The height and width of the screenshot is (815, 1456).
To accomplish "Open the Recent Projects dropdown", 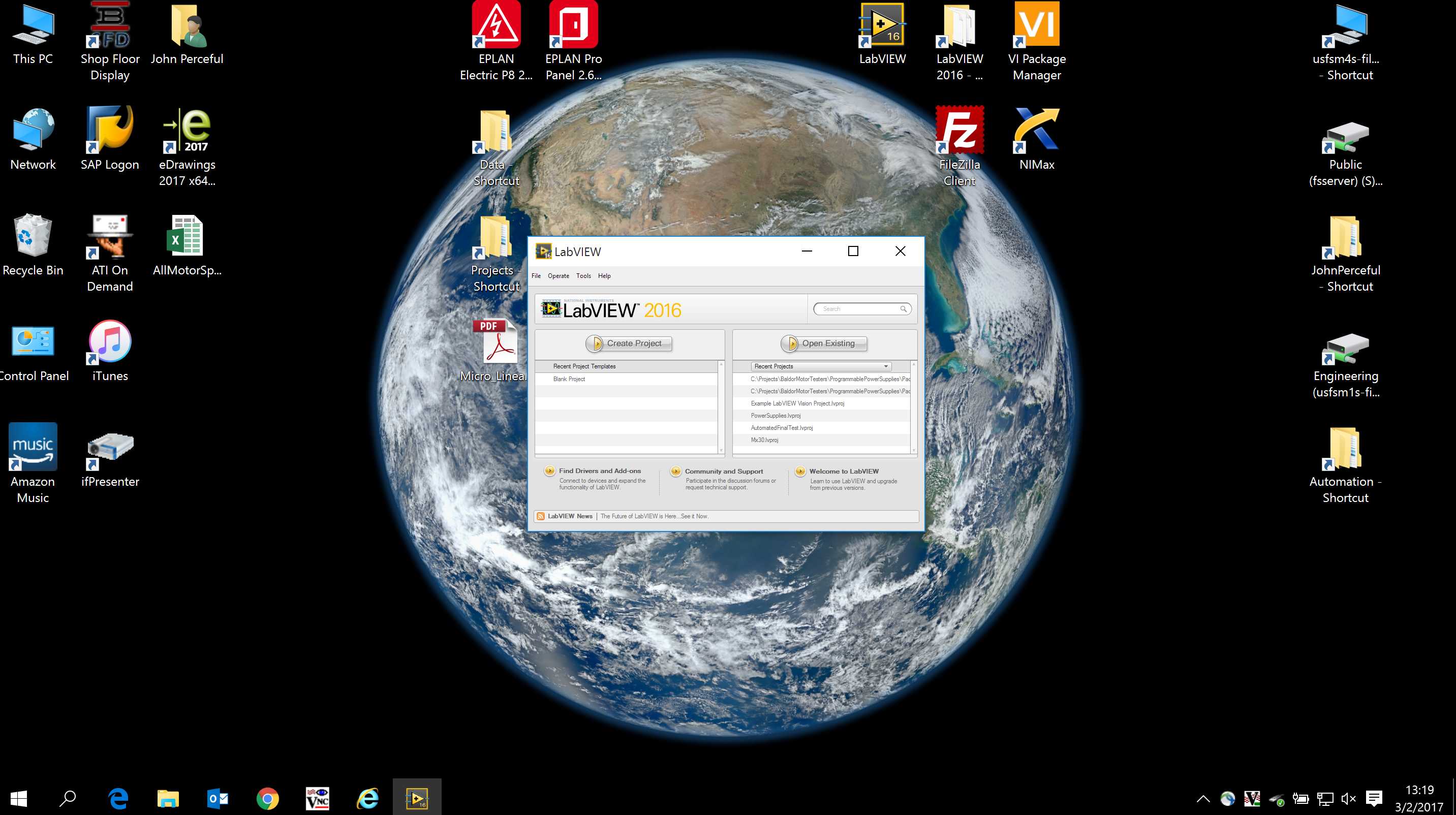I will (x=821, y=366).
